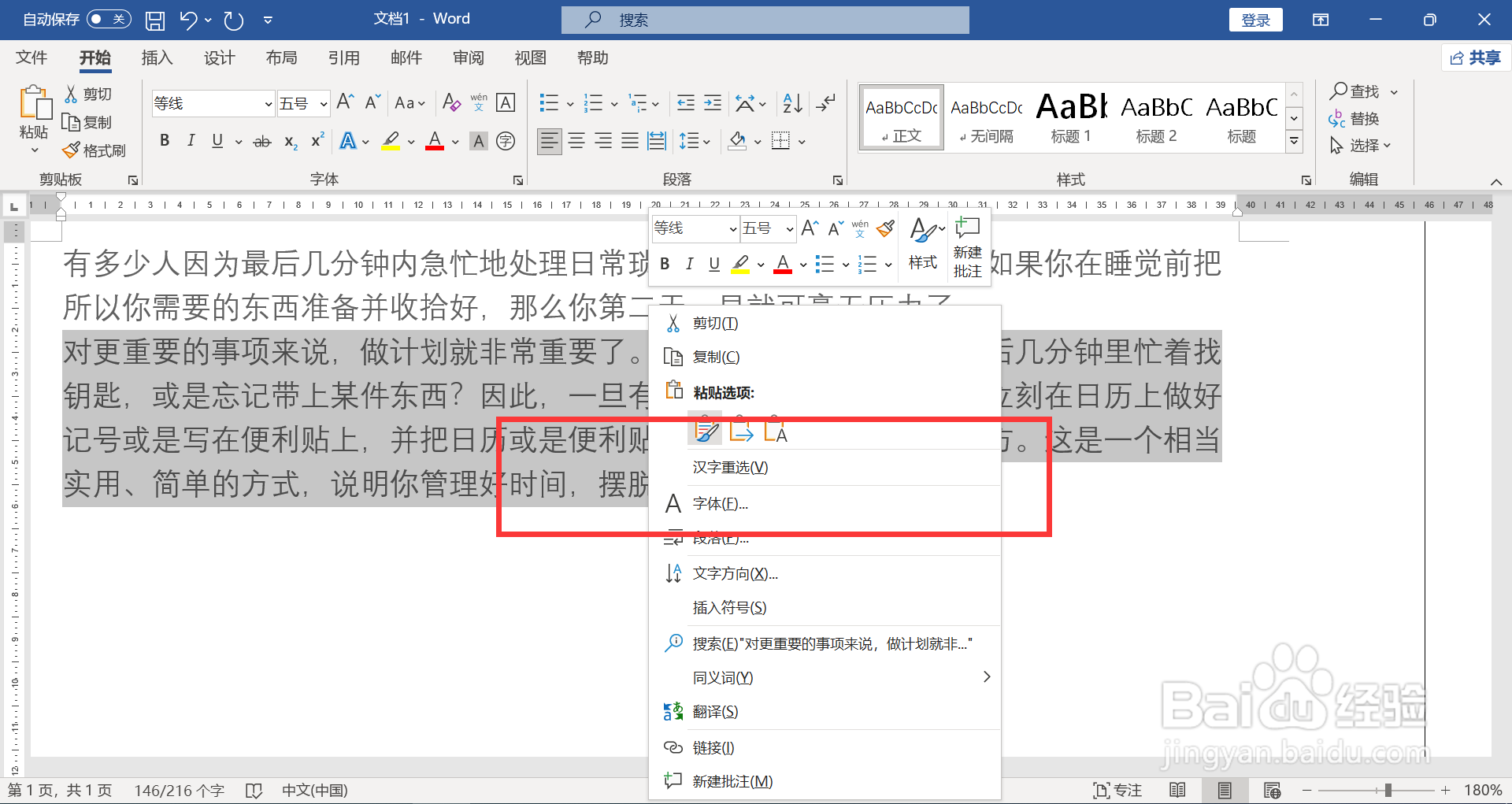Toggle underline formatting on the selection
The width and height of the screenshot is (1512, 804).
pos(217,141)
